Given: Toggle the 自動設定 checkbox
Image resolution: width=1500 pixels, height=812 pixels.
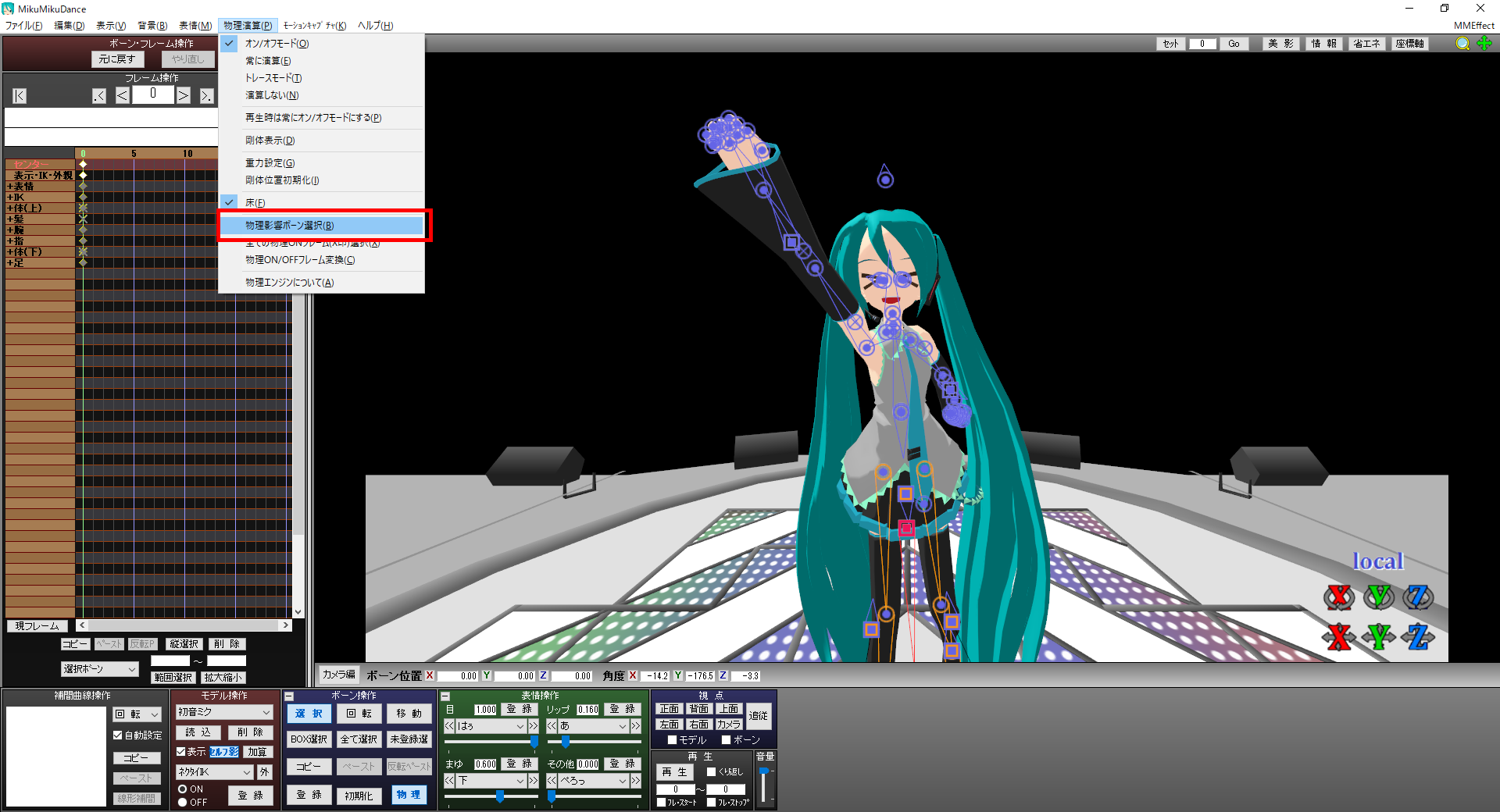Looking at the screenshot, I should pos(118,735).
